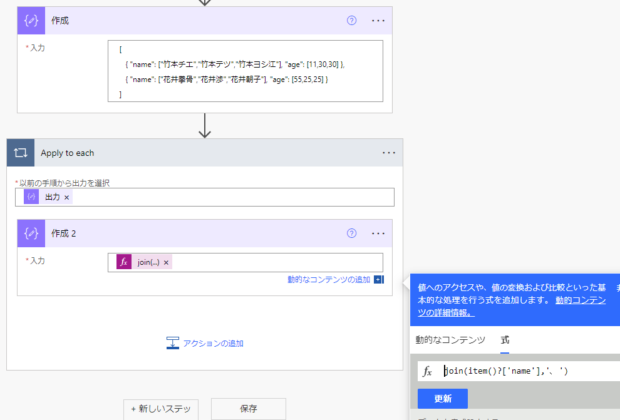The width and height of the screenshot is (620, 420).
Task: Remove the join(...) expression token
Action: point(166,263)
